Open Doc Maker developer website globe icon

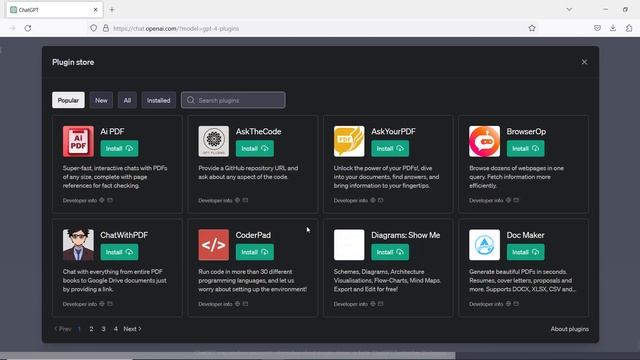pos(508,304)
